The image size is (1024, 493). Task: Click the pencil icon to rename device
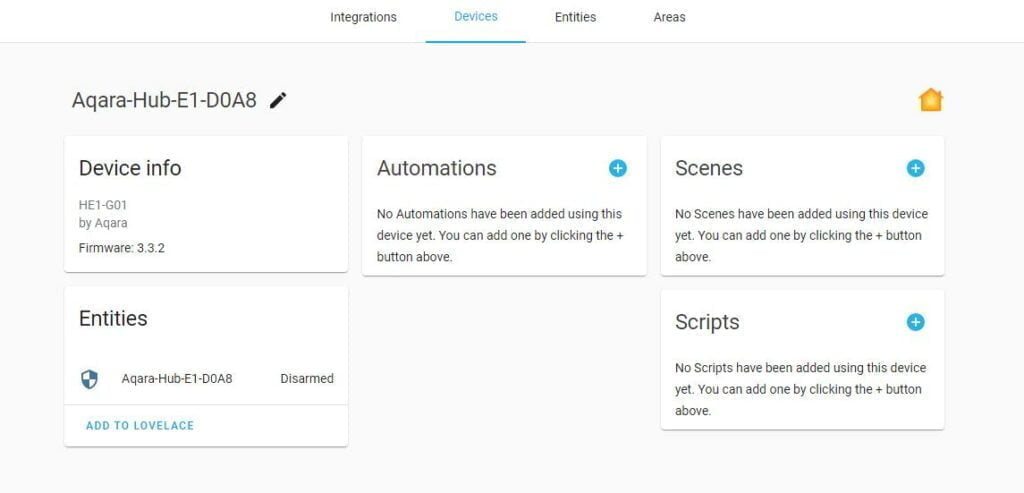tap(278, 100)
